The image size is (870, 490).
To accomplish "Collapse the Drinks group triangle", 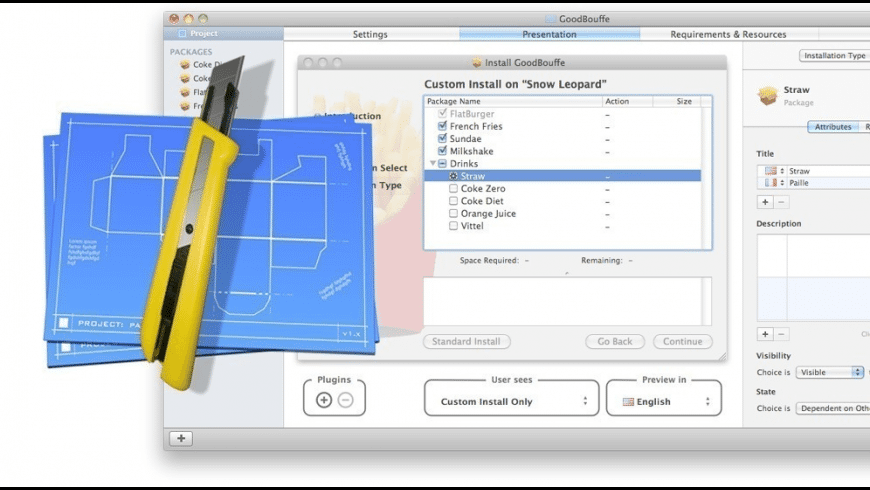I will [x=433, y=163].
